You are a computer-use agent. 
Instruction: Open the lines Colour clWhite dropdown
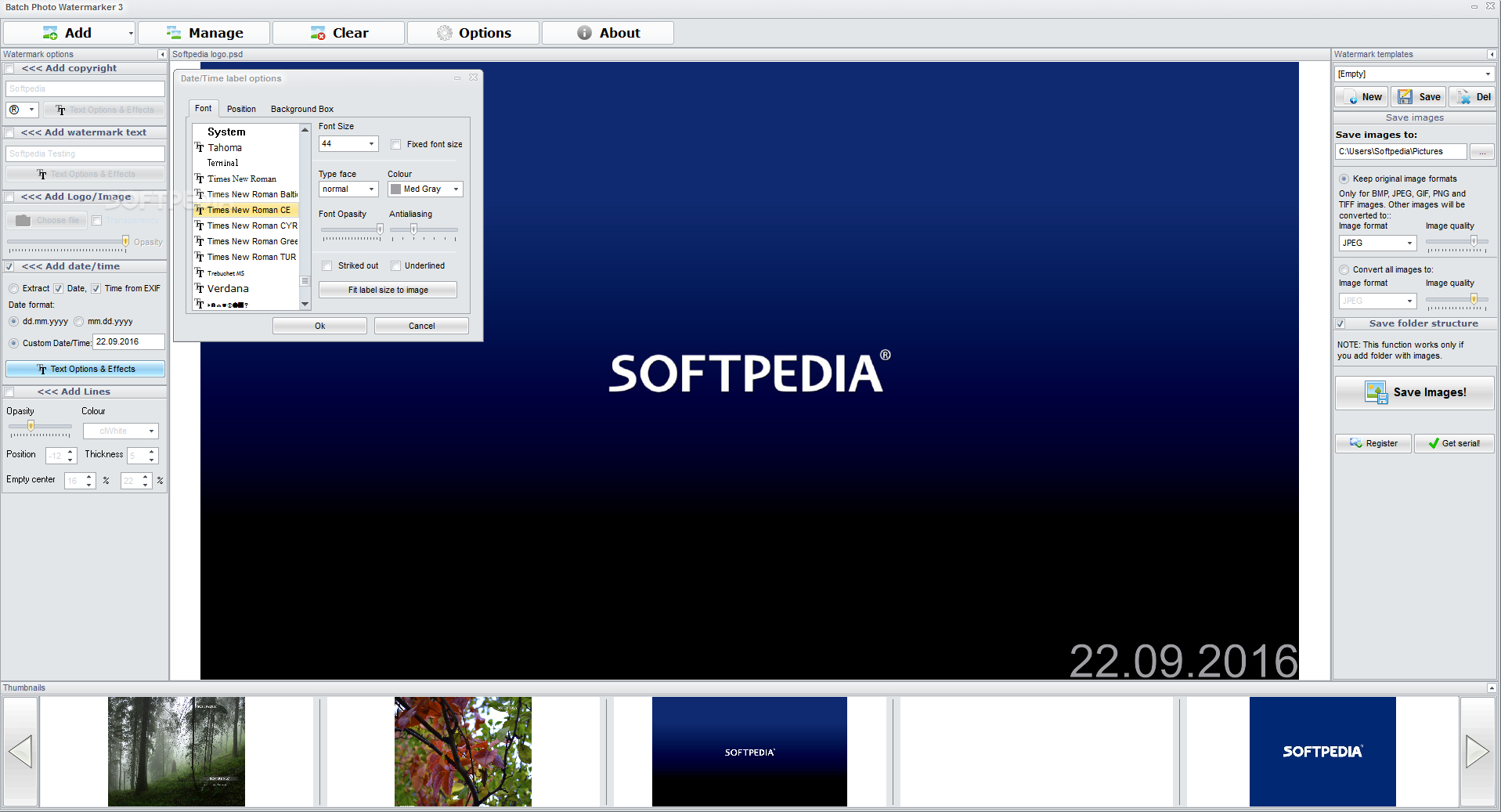(121, 431)
